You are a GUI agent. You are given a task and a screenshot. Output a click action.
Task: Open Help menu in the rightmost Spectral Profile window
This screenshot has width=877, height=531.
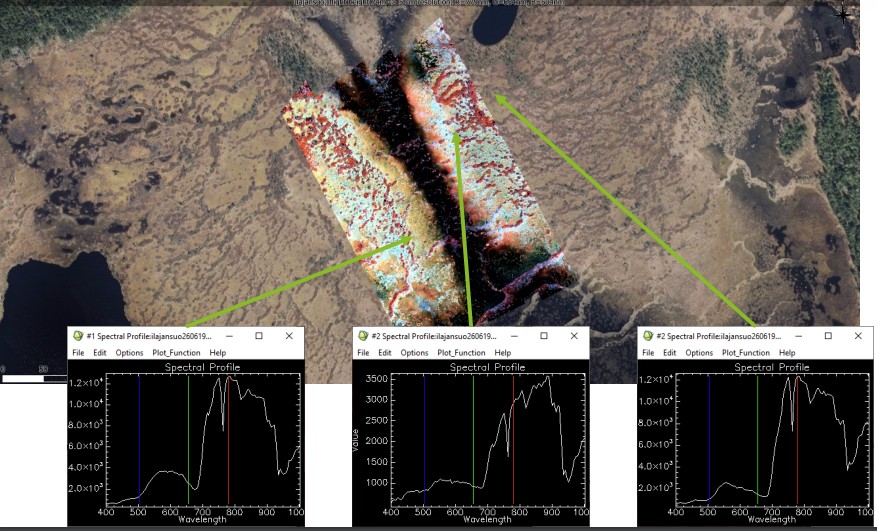(x=786, y=353)
